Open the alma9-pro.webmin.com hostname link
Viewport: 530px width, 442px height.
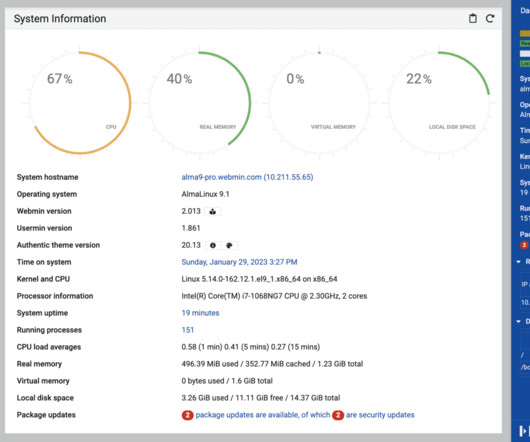pos(247,177)
